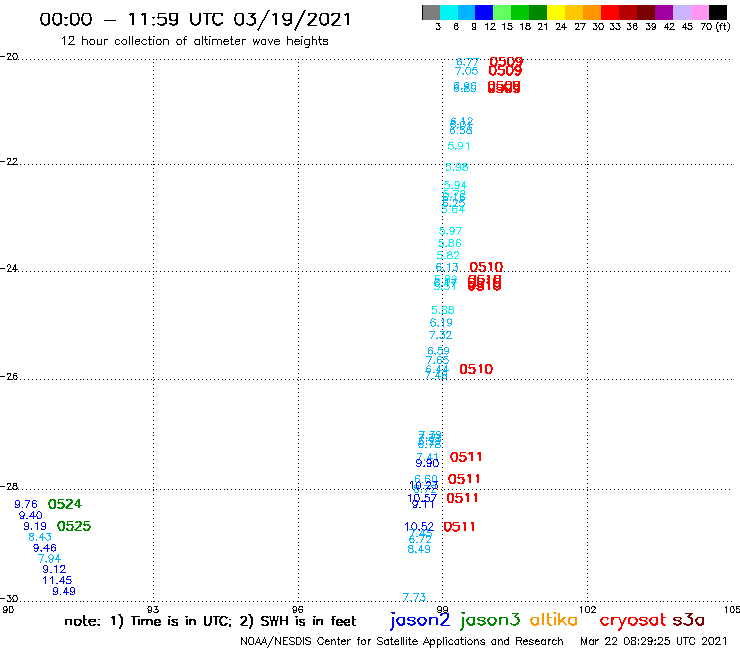Viewport: 740px width, 650px height.
Task: Click the 93 longitude axis label
Action: pos(153,609)
